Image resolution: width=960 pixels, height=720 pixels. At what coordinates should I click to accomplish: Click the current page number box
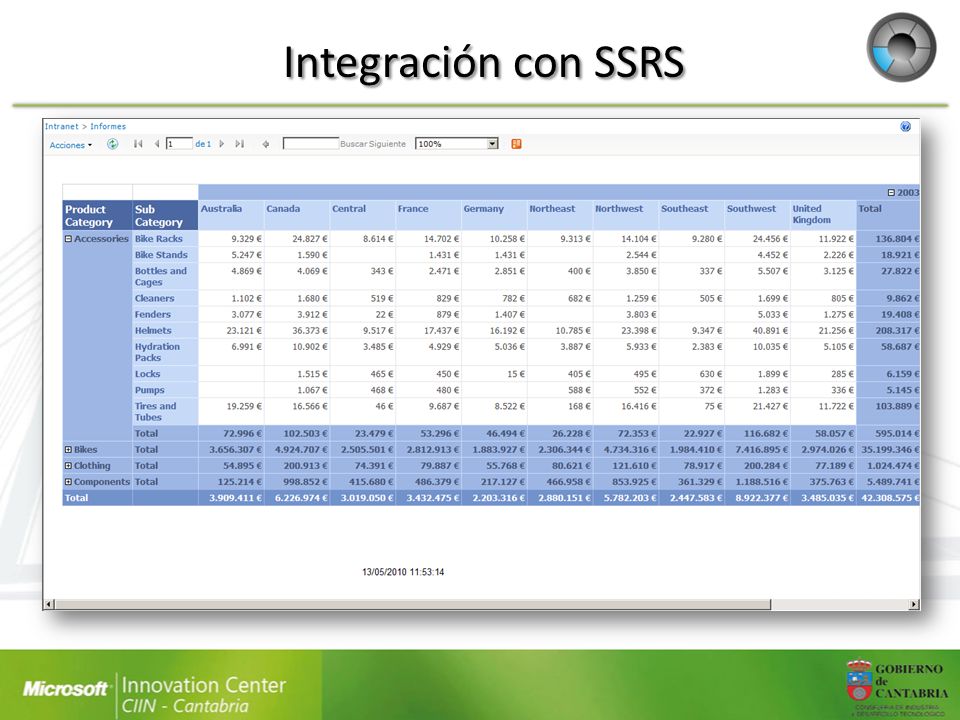click(x=179, y=144)
